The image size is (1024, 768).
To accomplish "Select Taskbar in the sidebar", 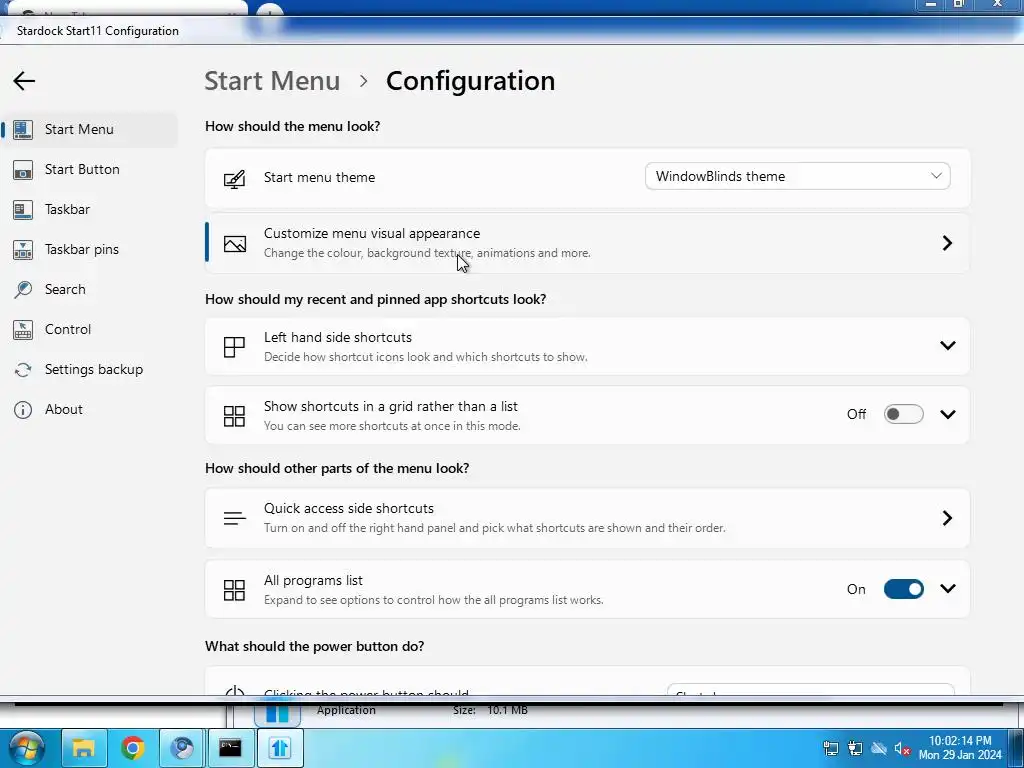I will pyautogui.click(x=90, y=210).
